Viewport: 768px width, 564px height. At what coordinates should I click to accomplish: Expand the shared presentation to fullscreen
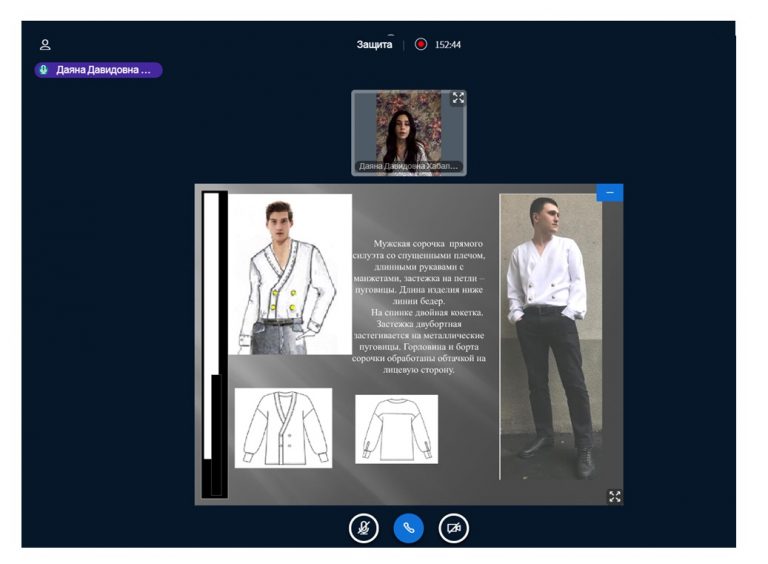click(615, 496)
